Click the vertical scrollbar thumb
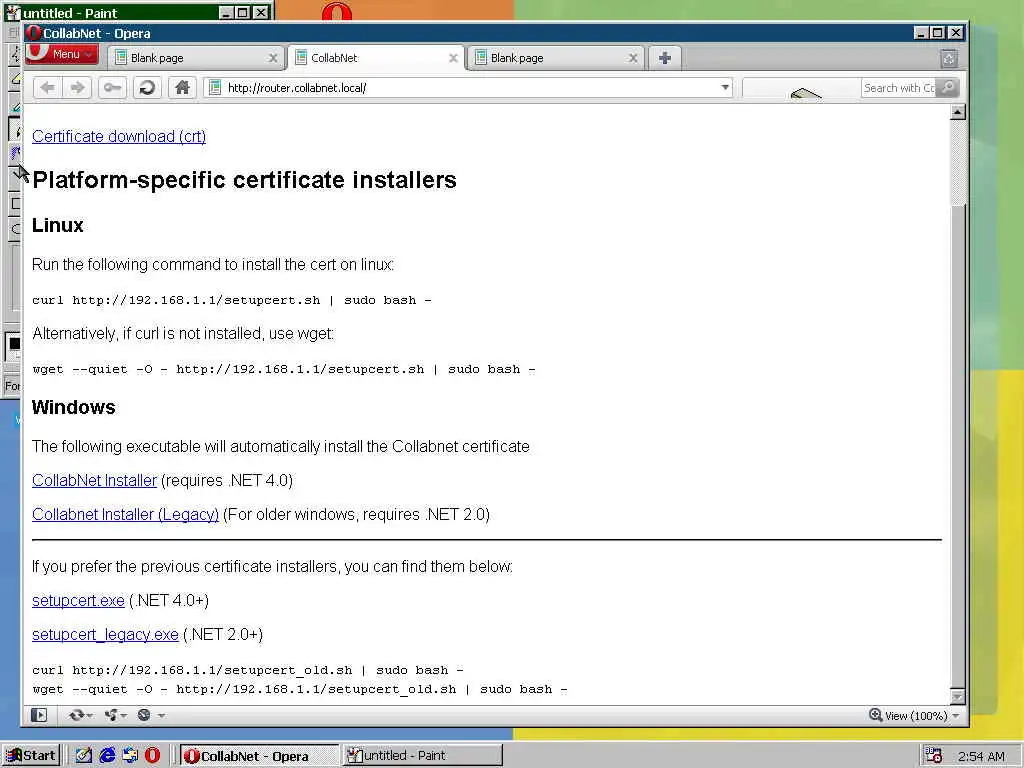1024x768 pixels. 957,446
